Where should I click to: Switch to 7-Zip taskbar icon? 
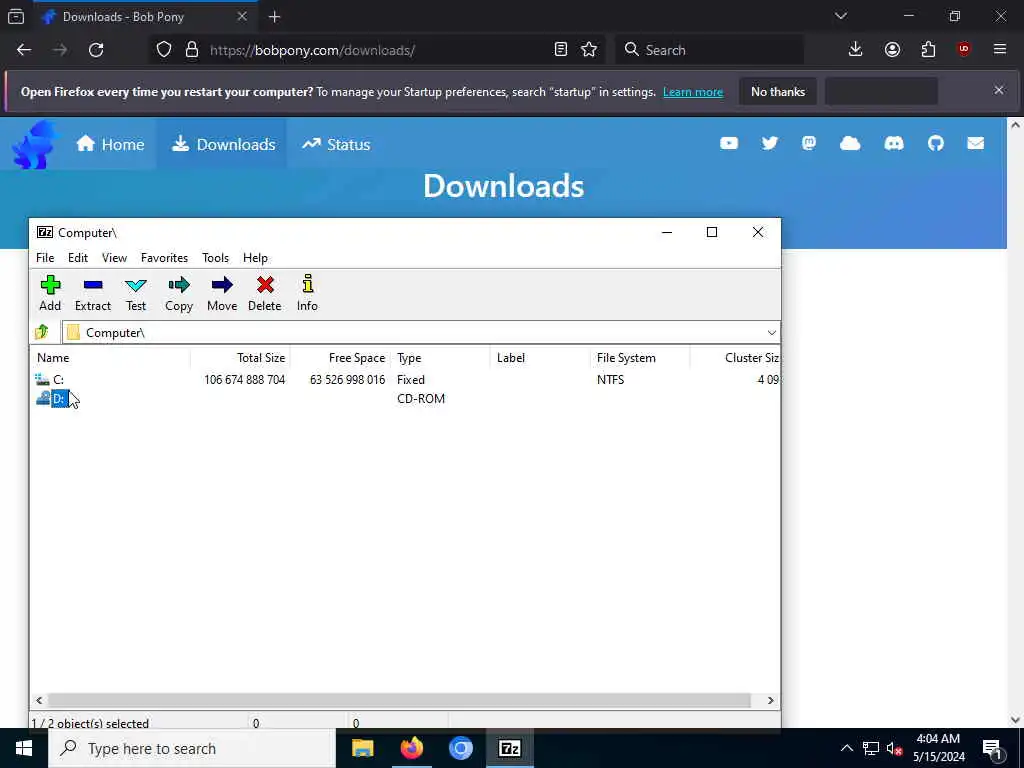pyautogui.click(x=509, y=748)
